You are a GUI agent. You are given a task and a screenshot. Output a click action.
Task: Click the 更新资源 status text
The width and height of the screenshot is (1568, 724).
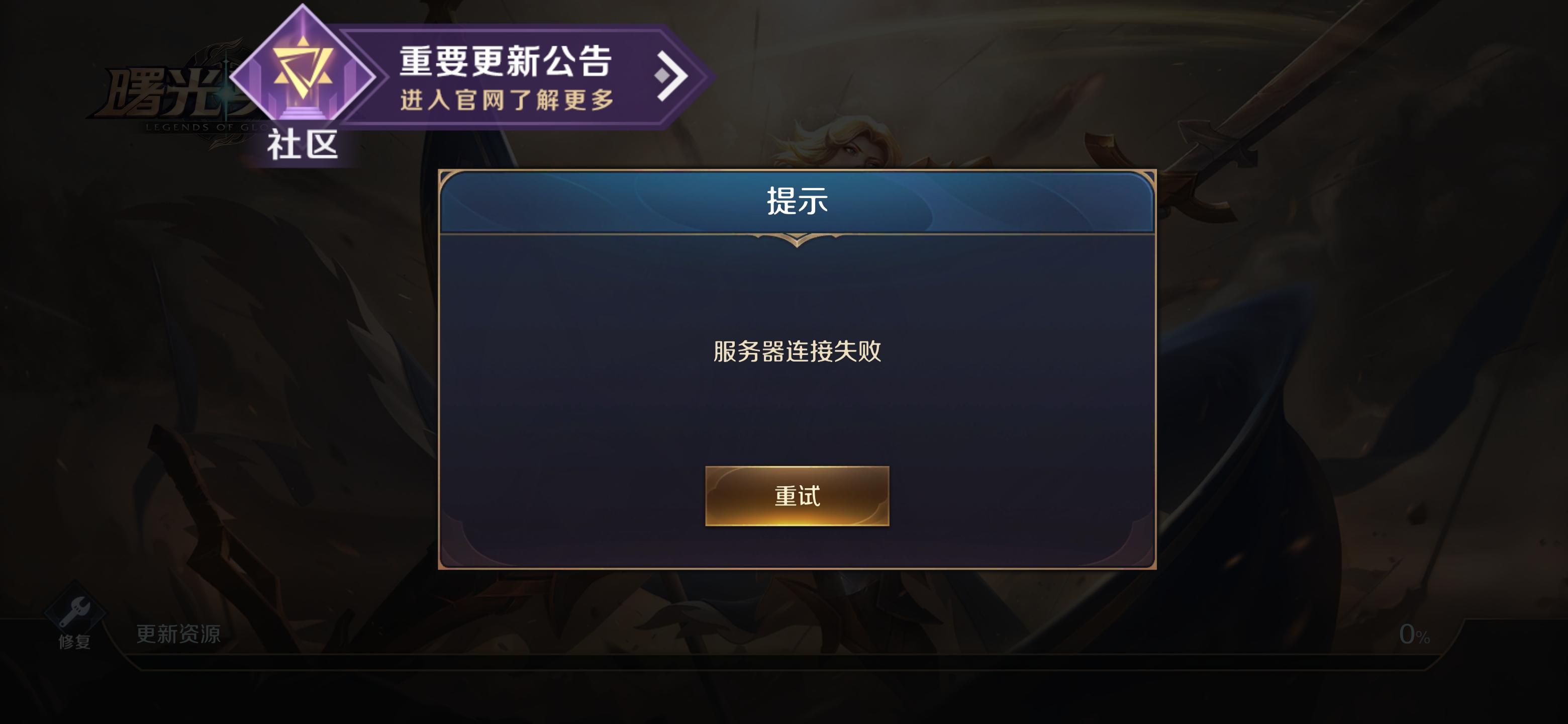pyautogui.click(x=178, y=634)
